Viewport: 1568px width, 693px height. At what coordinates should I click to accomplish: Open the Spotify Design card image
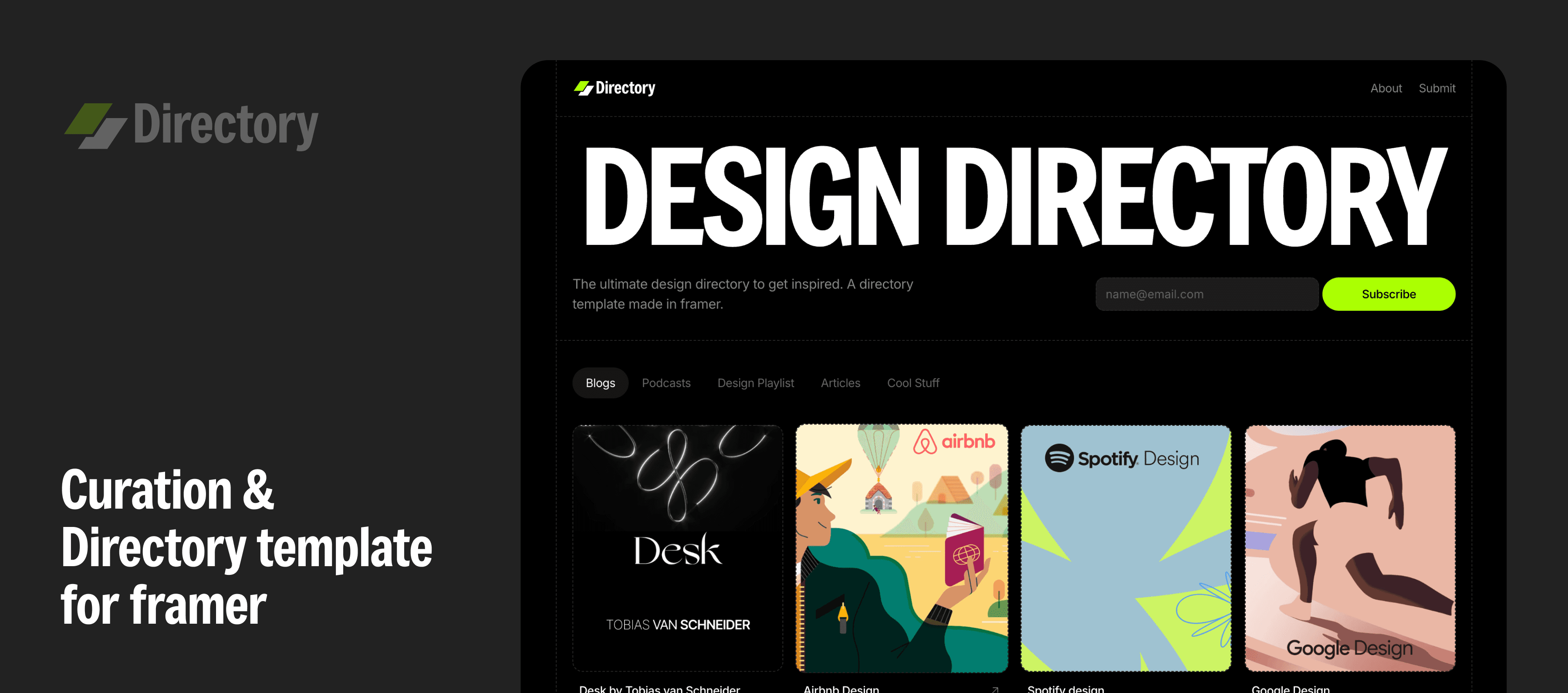(1125, 548)
